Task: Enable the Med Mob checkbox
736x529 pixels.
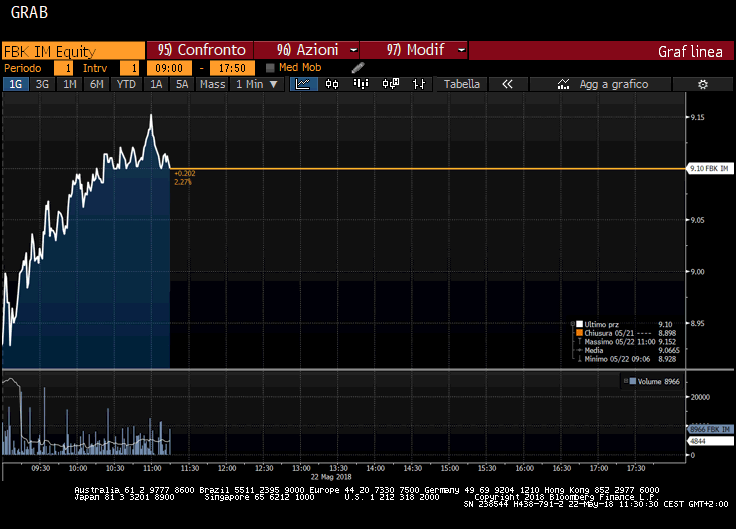Action: coord(270,68)
